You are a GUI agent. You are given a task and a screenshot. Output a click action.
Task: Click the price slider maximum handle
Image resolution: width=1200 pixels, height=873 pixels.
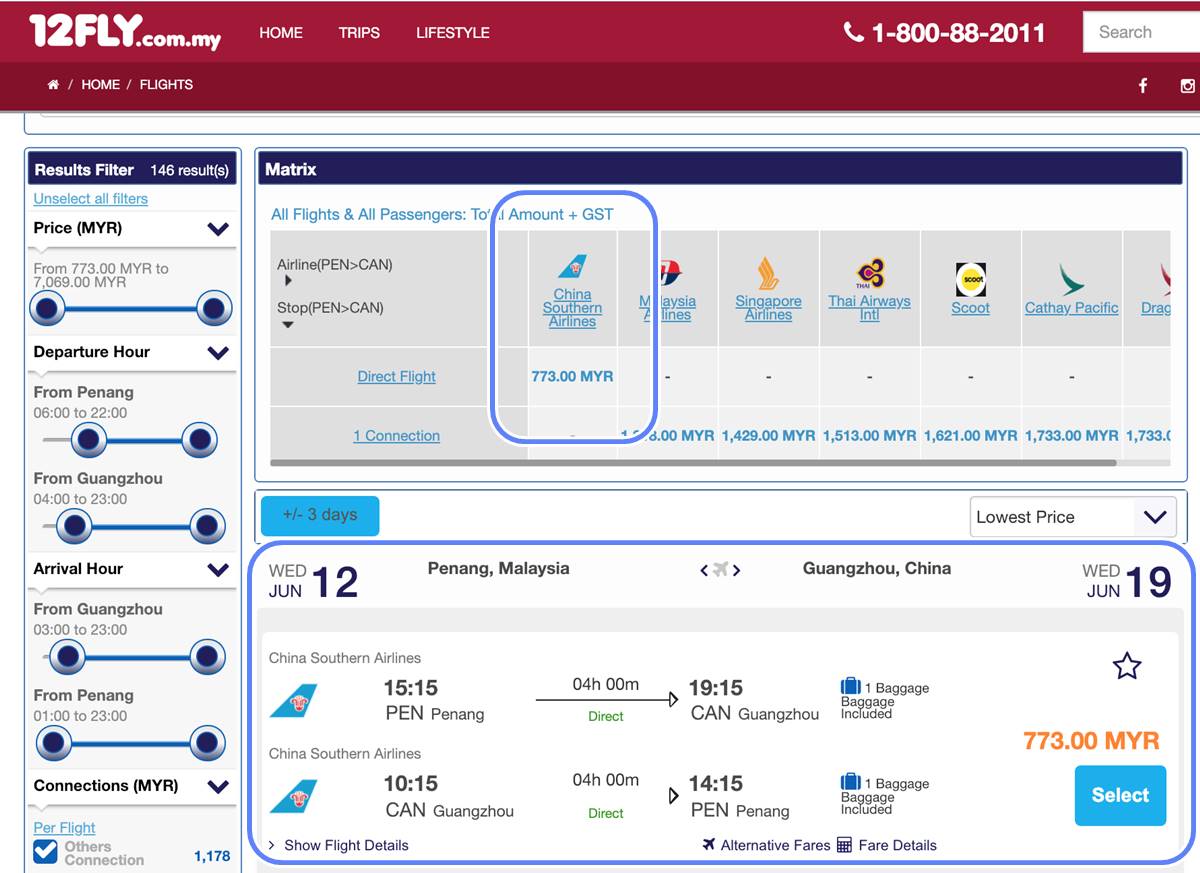(215, 309)
